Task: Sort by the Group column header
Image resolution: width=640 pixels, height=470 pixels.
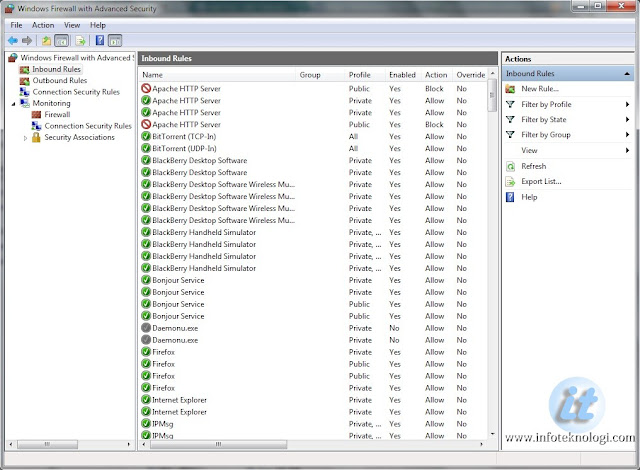Action: (320, 75)
